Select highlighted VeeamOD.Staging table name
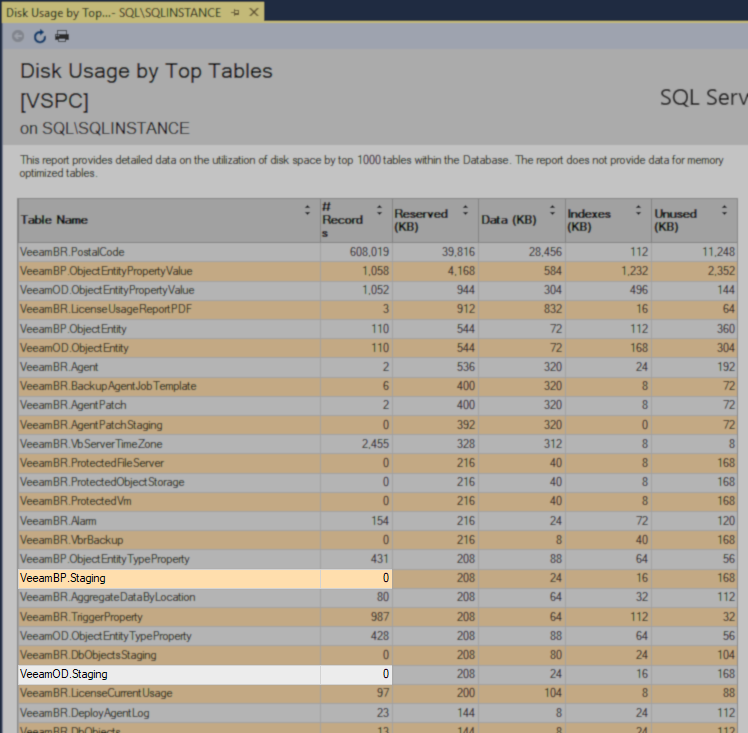The height and width of the screenshot is (733, 748). click(x=63, y=674)
